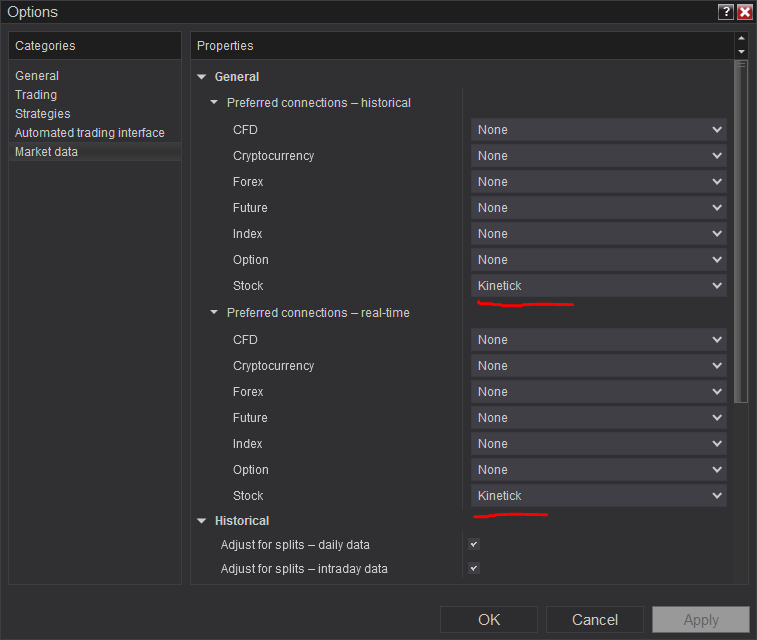This screenshot has height=640, width=757.
Task: Collapse the Historical section triangle
Action: (202, 521)
